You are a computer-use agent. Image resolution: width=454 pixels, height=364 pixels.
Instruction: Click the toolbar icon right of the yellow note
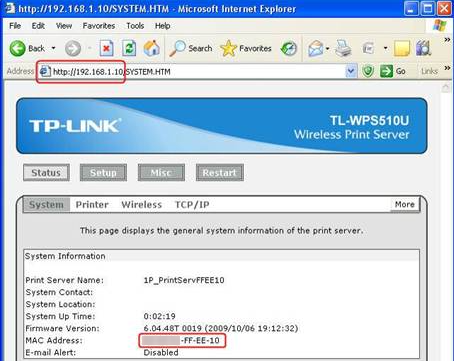(424, 49)
